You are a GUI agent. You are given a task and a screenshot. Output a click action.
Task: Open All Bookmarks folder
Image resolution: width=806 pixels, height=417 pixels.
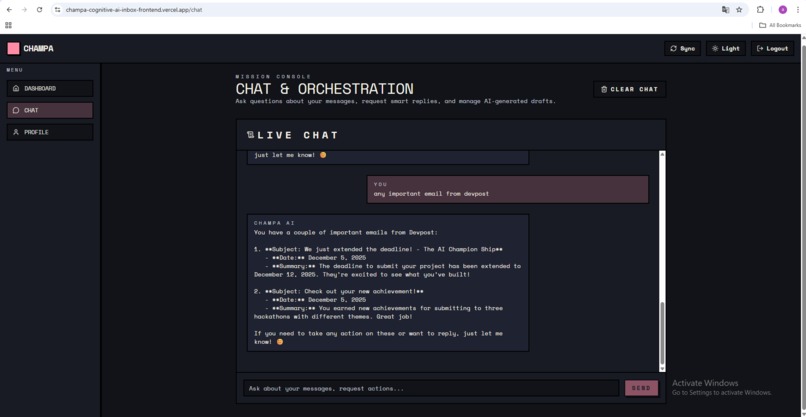click(x=780, y=25)
